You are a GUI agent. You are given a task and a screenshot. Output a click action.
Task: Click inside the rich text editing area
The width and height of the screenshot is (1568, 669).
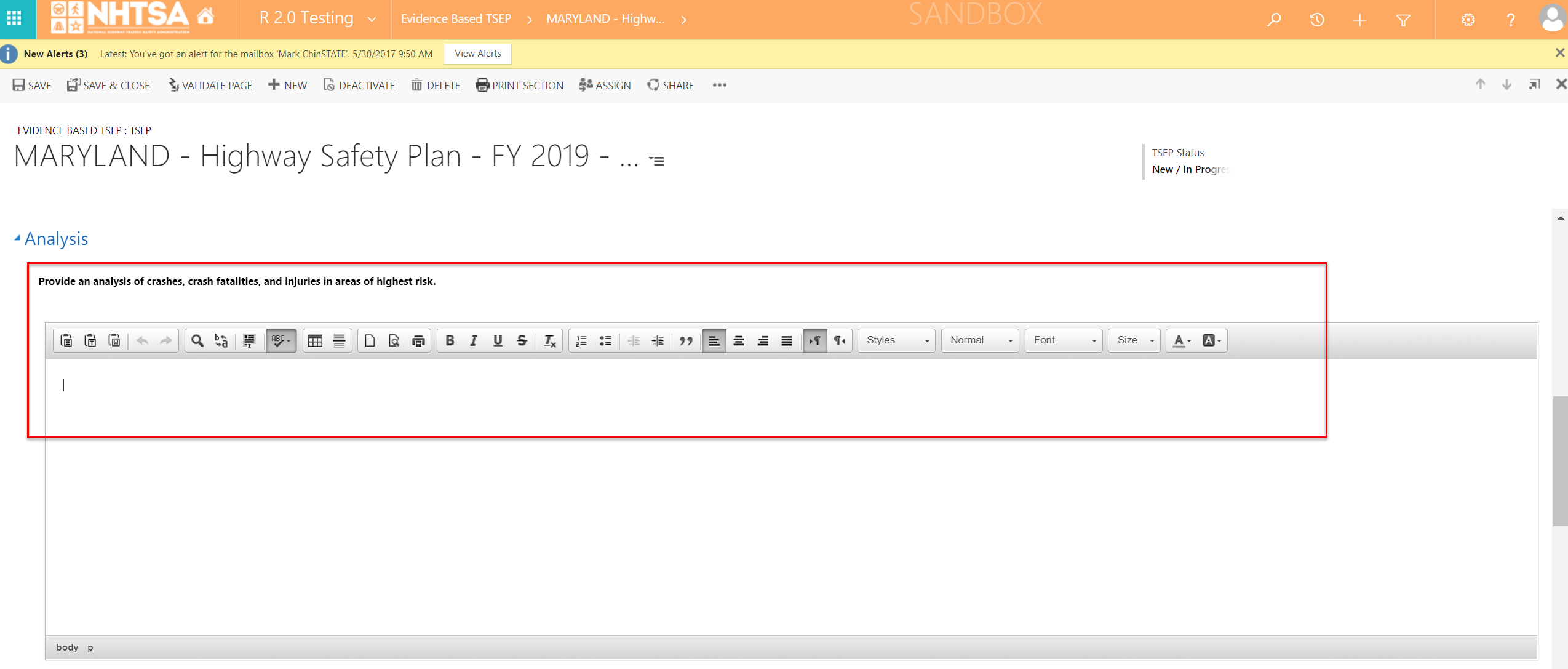[x=738, y=492]
